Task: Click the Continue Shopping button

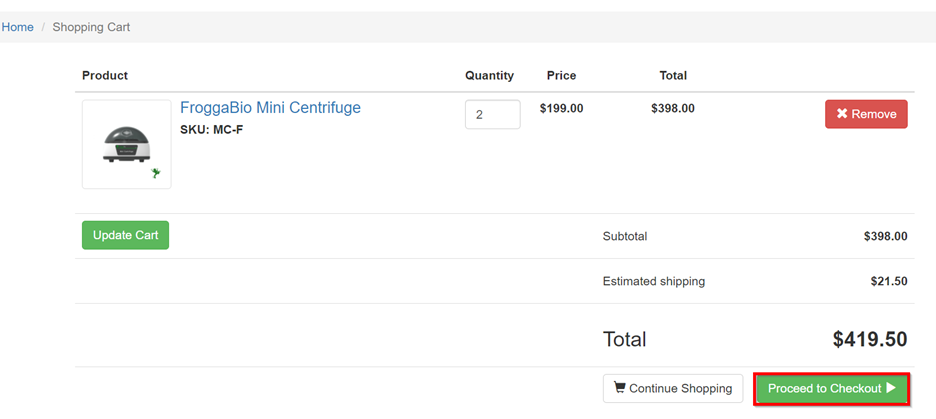Action: click(673, 389)
